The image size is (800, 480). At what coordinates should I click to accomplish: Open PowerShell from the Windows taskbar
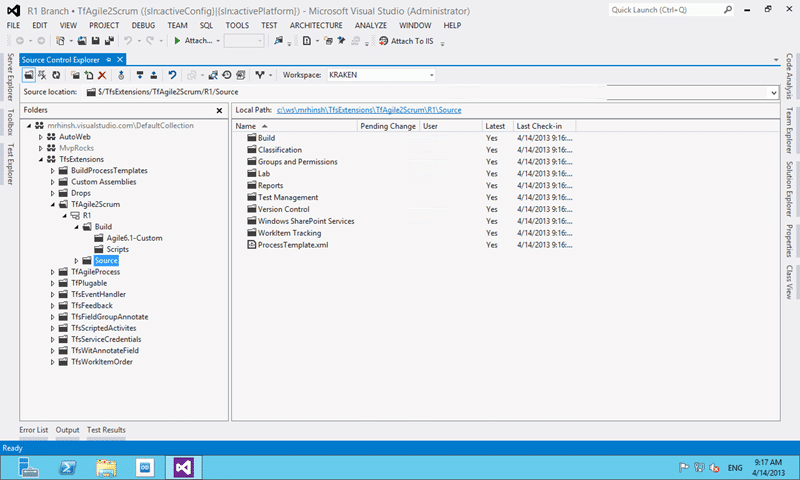(67, 468)
